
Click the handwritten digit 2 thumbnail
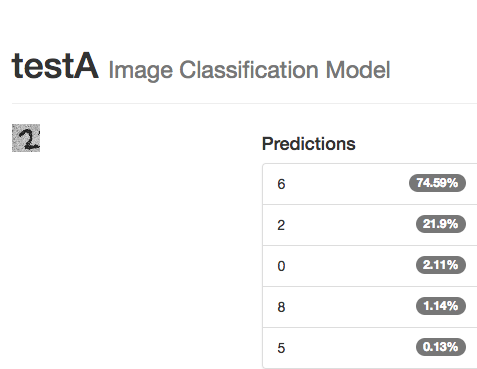[26, 138]
